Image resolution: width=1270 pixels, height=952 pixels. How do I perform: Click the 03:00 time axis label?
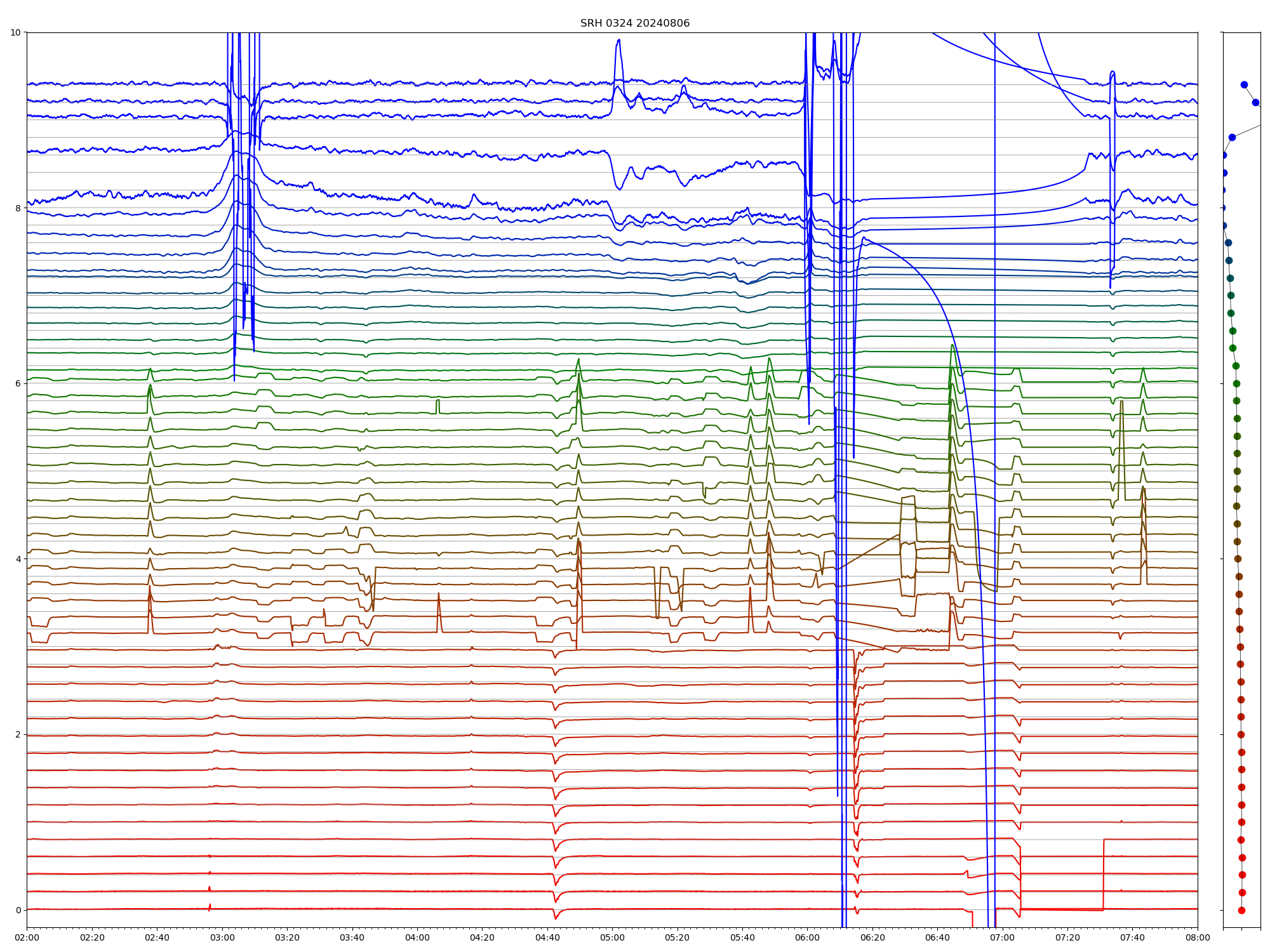pyautogui.click(x=222, y=937)
